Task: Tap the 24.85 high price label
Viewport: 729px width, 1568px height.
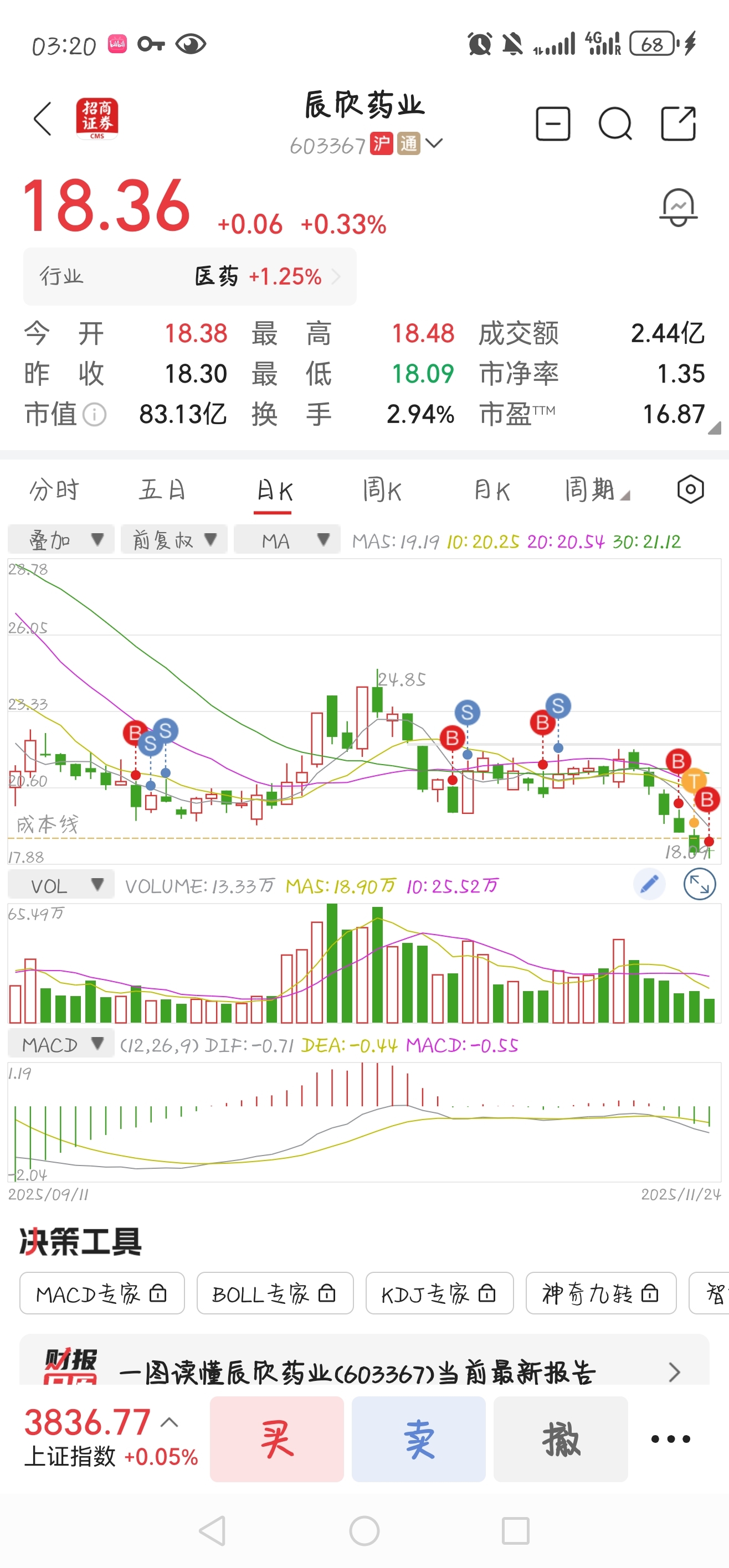Action: 402,679
